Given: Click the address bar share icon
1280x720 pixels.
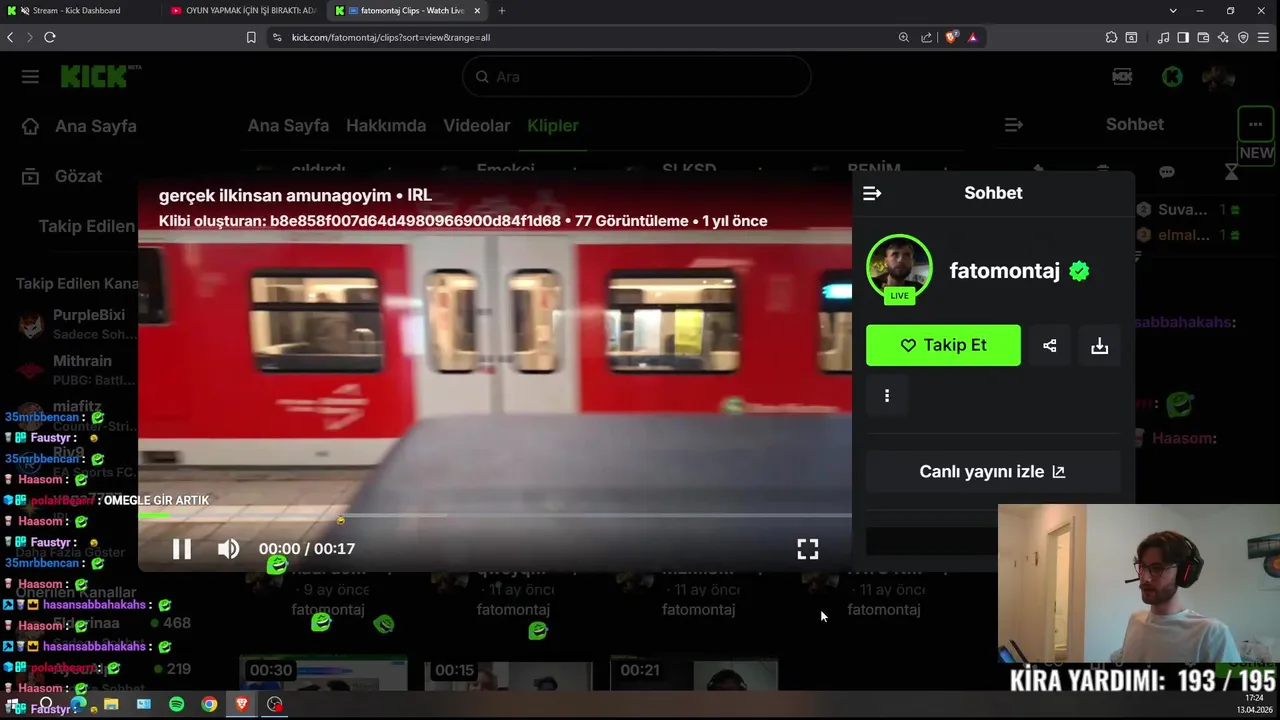Looking at the screenshot, I should (927, 37).
